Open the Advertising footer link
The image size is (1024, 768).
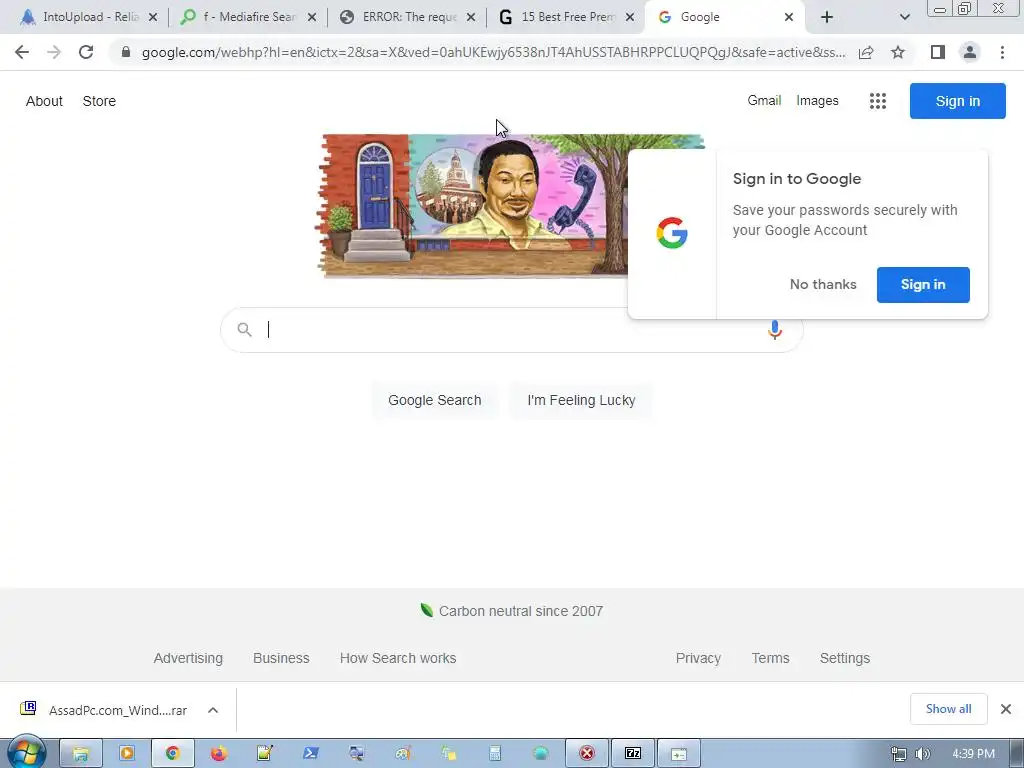pos(188,658)
